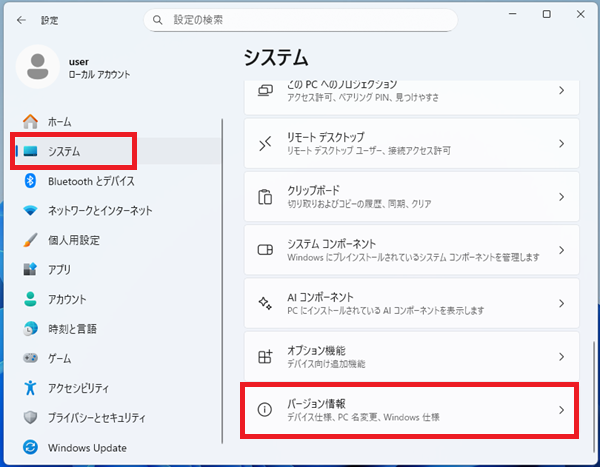Click リモート デスクトップ title text
The height and width of the screenshot is (467, 600).
coord(326,137)
